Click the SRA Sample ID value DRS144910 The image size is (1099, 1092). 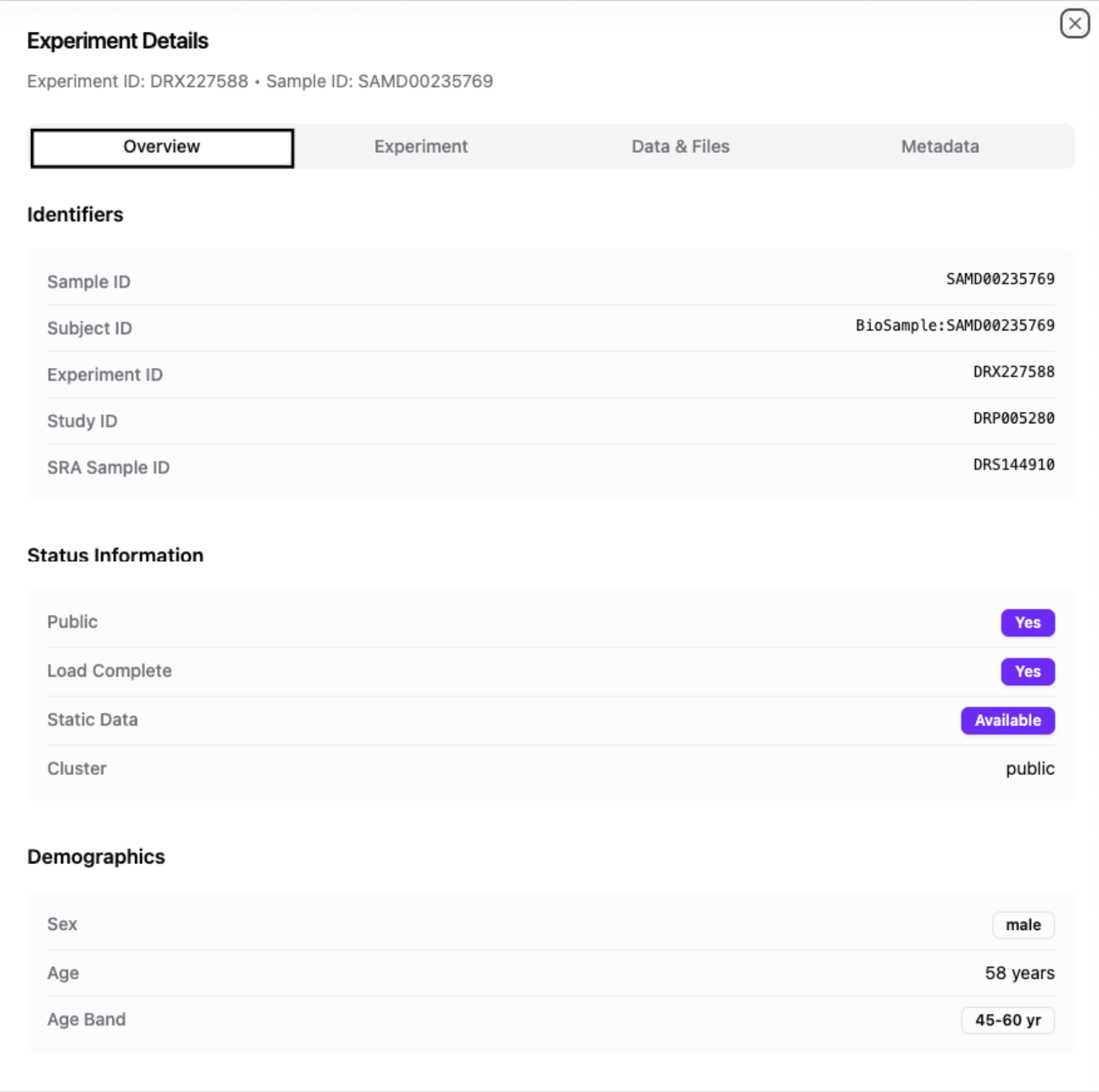1013,465
